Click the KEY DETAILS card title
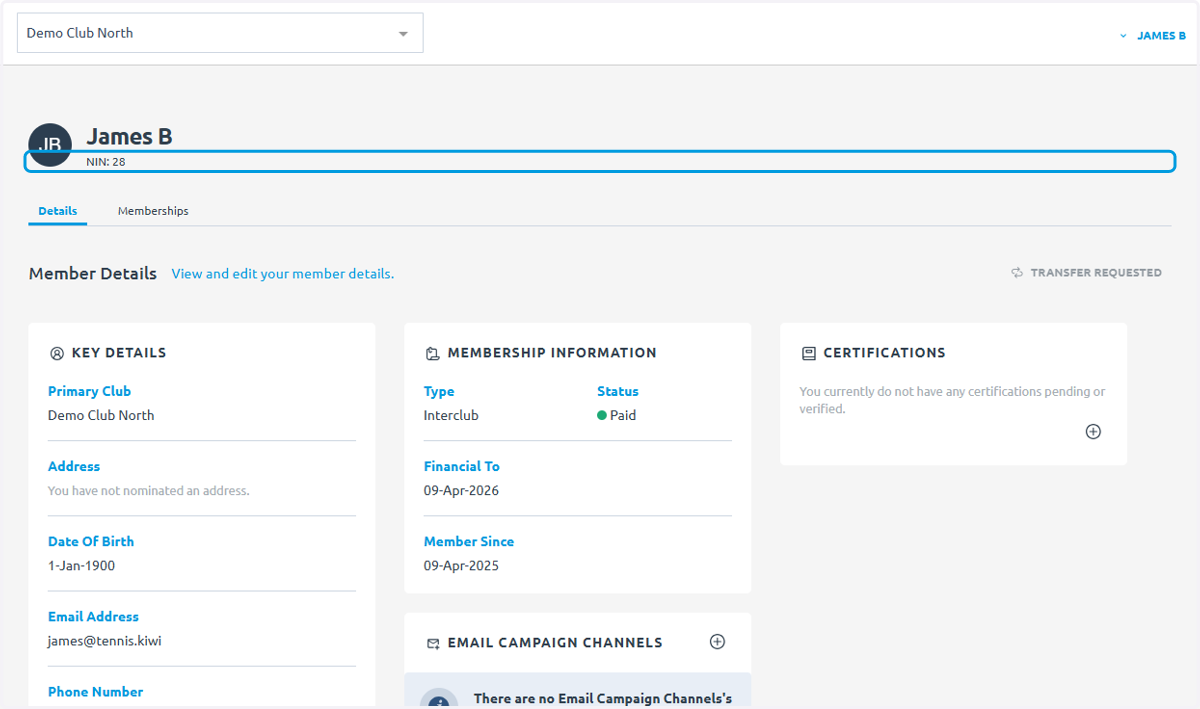Viewport: 1200px width, 709px height. point(119,353)
